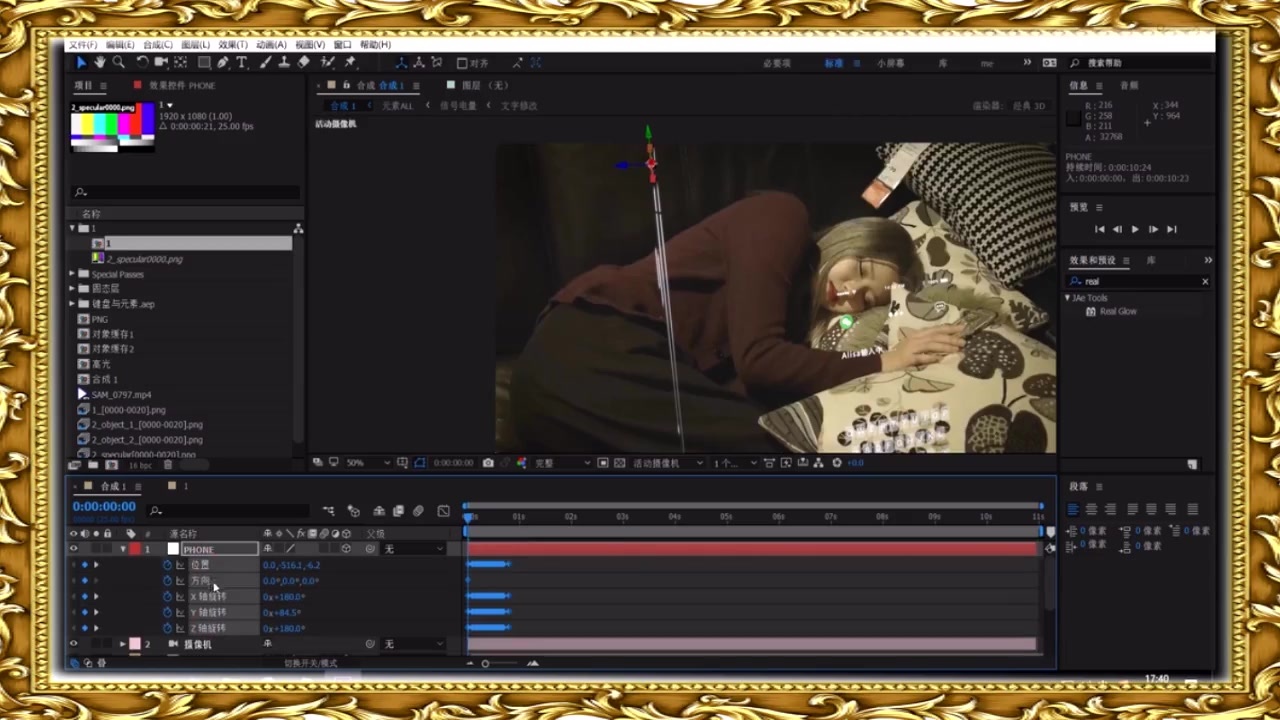
Task: Hide the 摄像机 camera layer eye toggle
Action: (73, 644)
